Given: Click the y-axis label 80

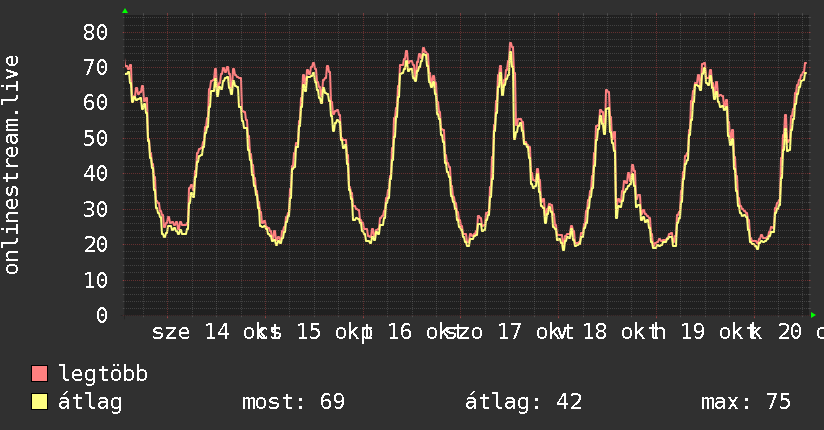Looking at the screenshot, I should click(95, 33).
